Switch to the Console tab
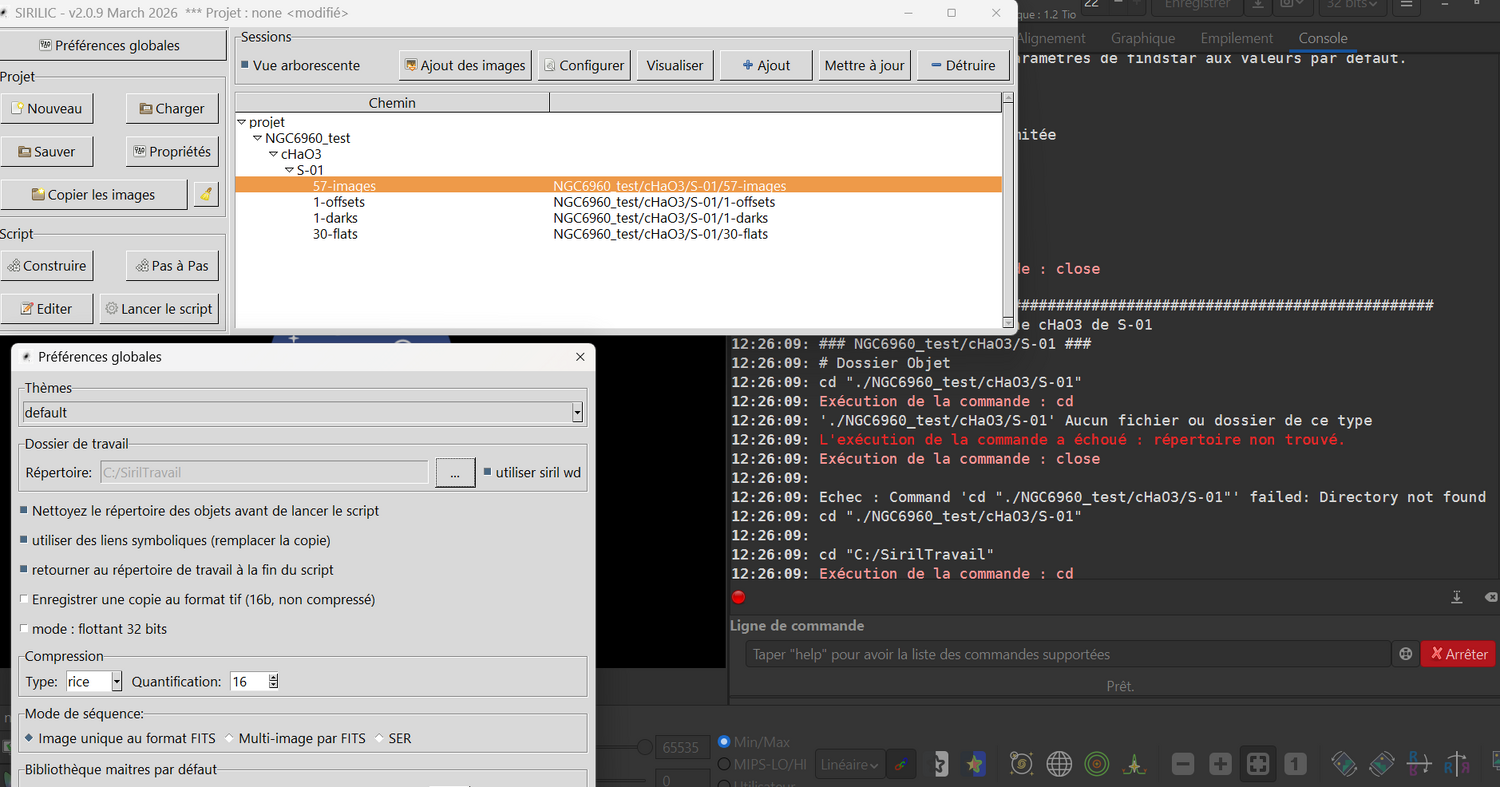The image size is (1500, 787). click(1323, 38)
